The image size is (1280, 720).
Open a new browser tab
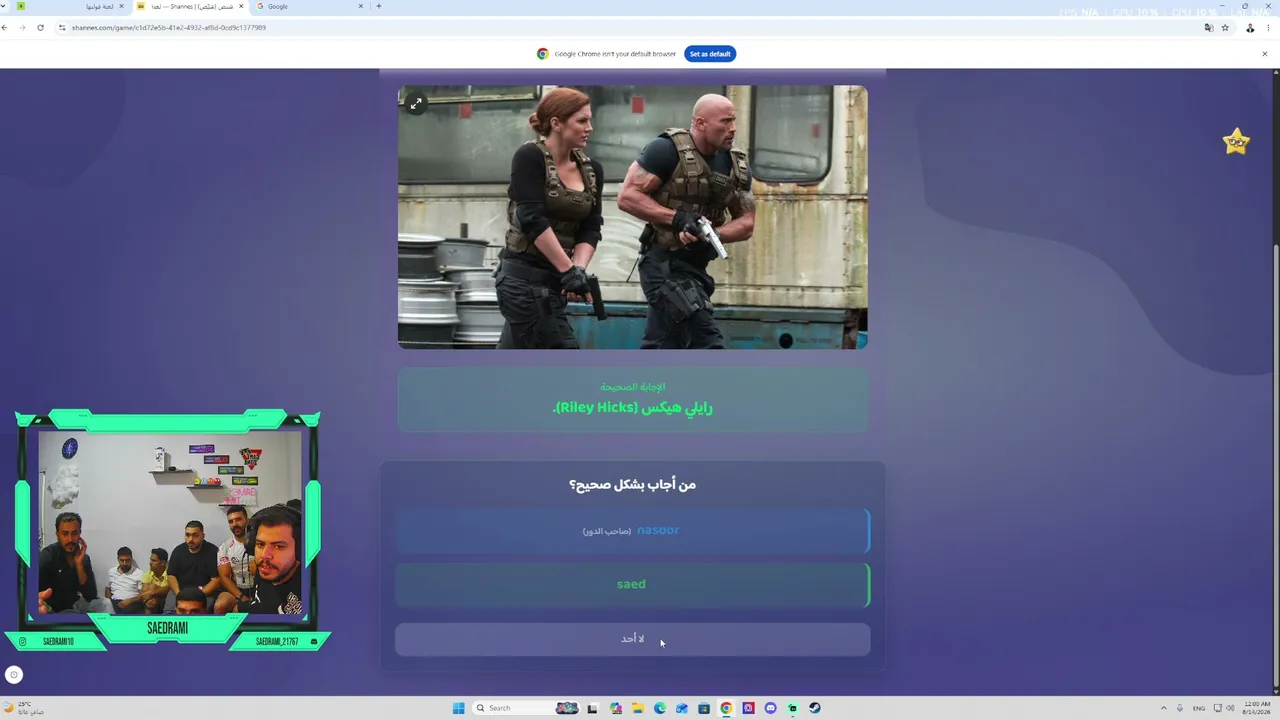(x=378, y=6)
